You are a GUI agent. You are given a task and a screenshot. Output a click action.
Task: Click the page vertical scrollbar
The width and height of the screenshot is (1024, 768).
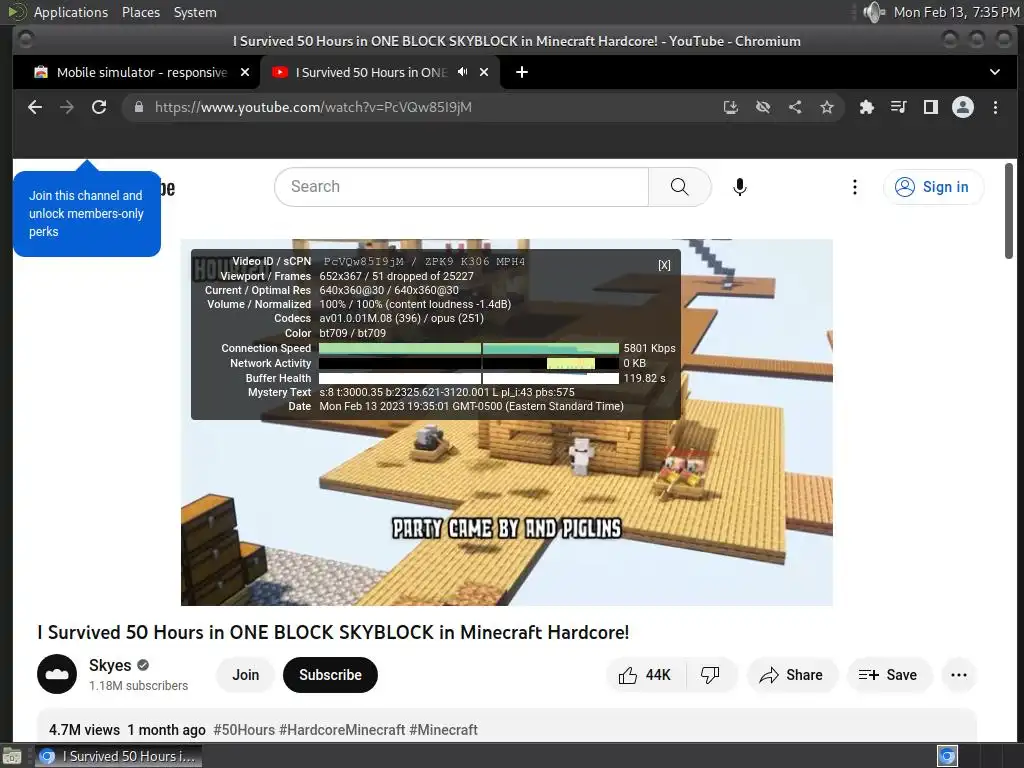click(1010, 210)
